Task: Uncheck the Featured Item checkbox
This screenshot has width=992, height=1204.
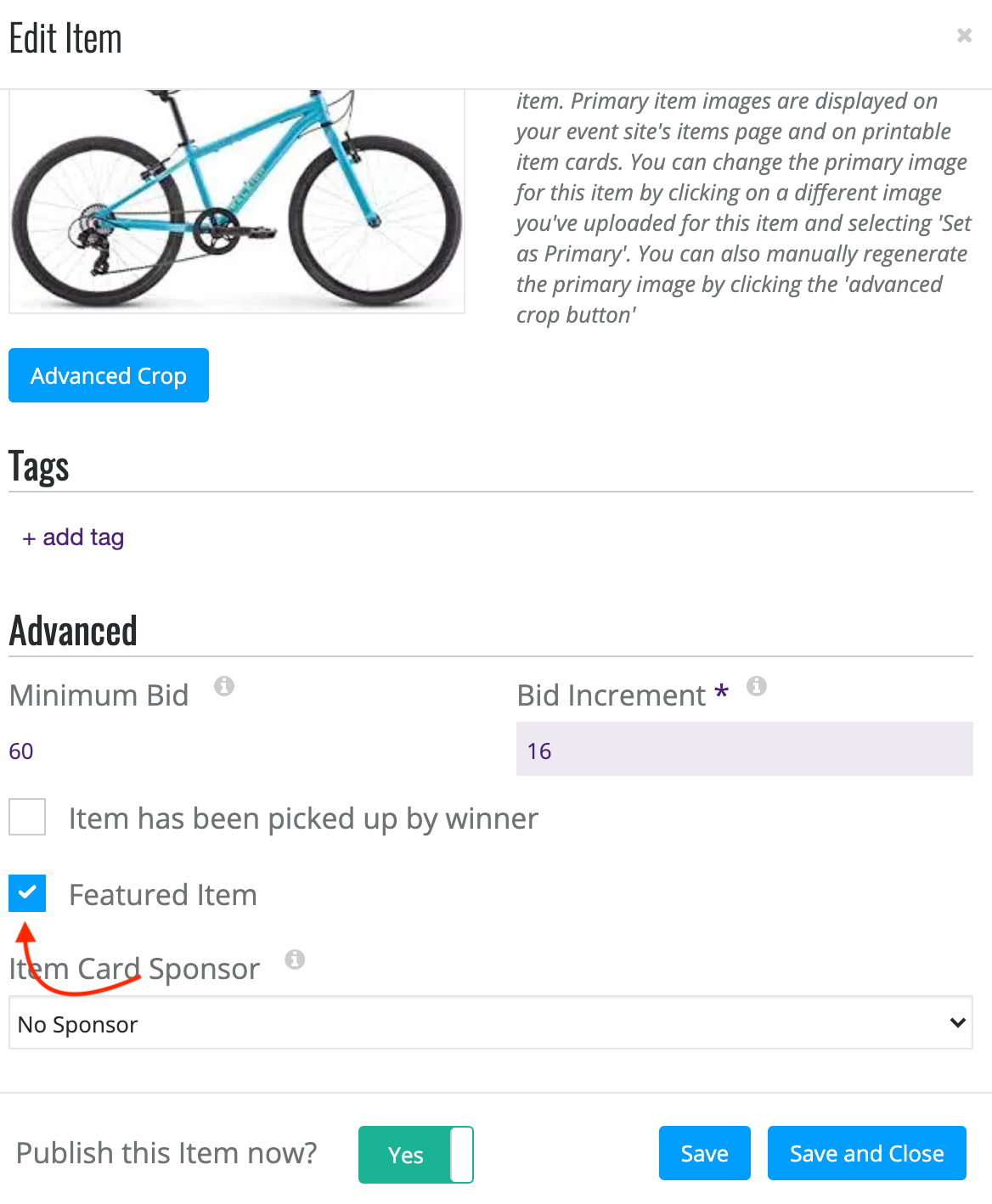Action: (27, 893)
